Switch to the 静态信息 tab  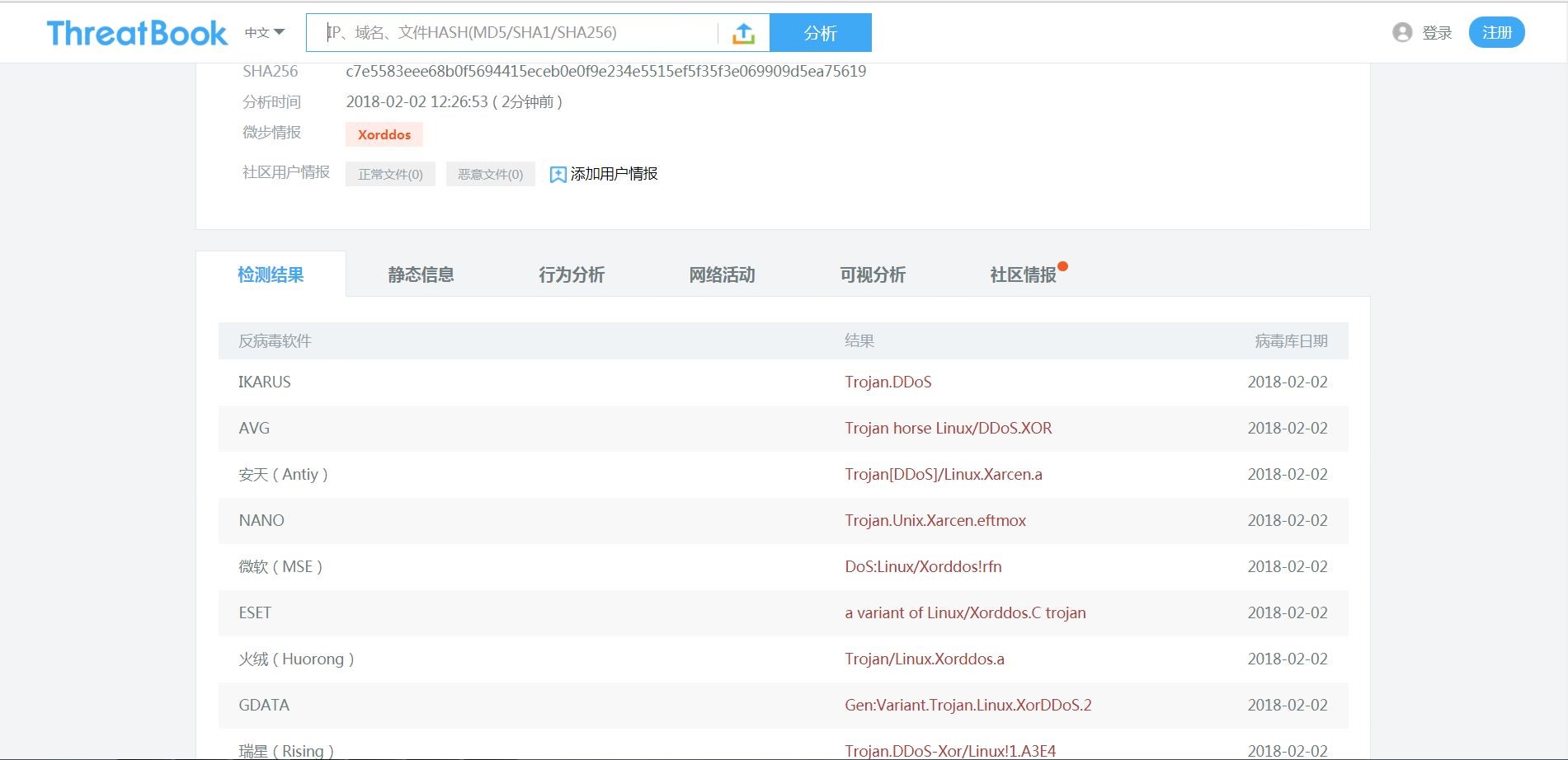click(x=421, y=274)
